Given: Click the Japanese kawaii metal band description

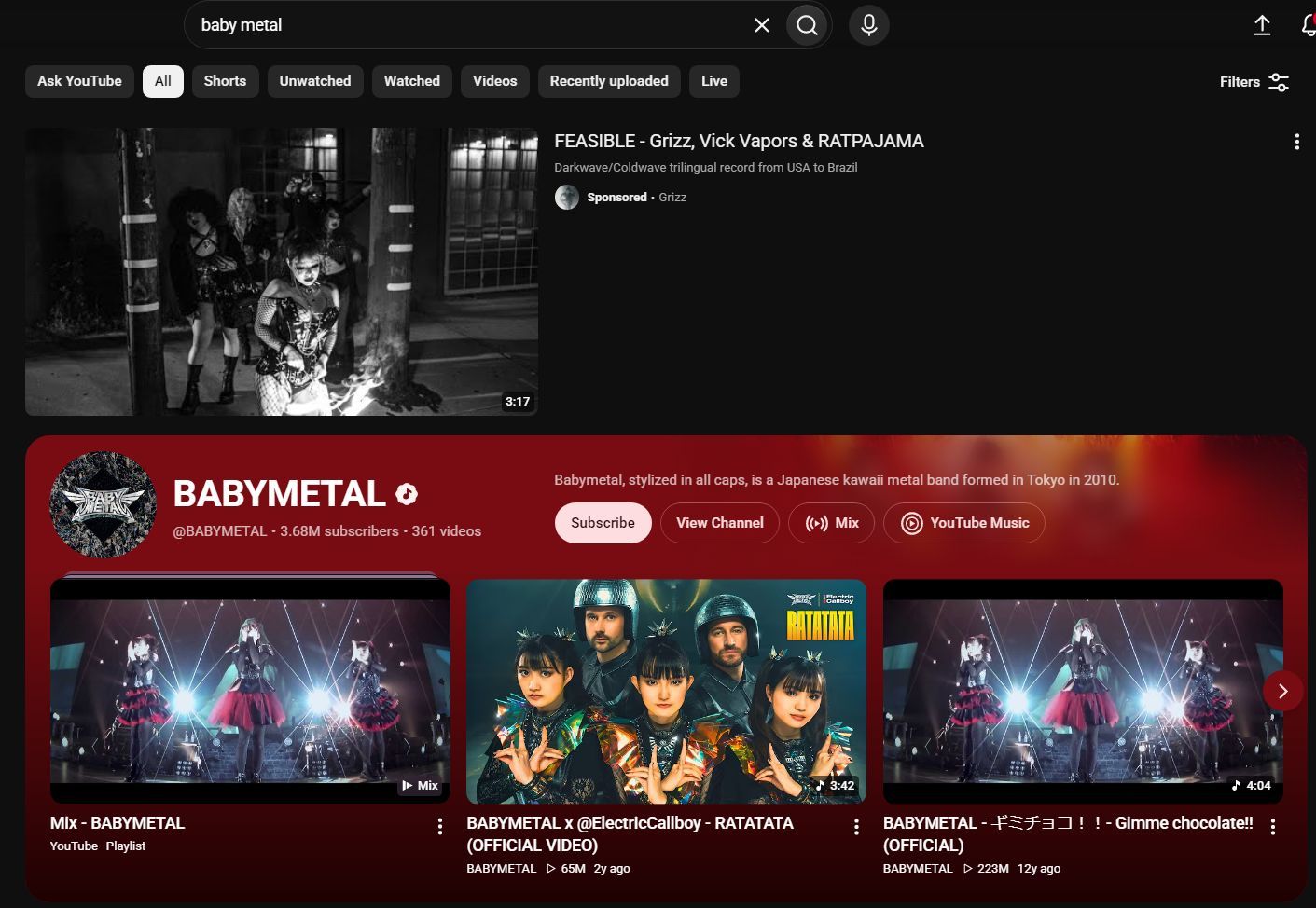Looking at the screenshot, I should 837,480.
